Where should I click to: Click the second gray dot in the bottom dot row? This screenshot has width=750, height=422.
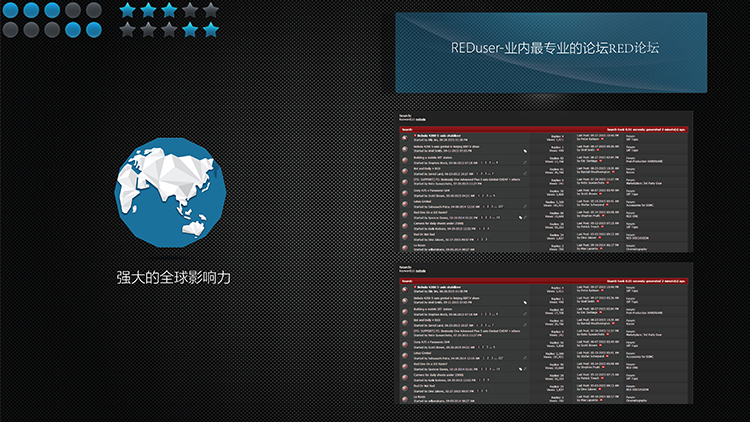pyautogui.click(x=32, y=30)
